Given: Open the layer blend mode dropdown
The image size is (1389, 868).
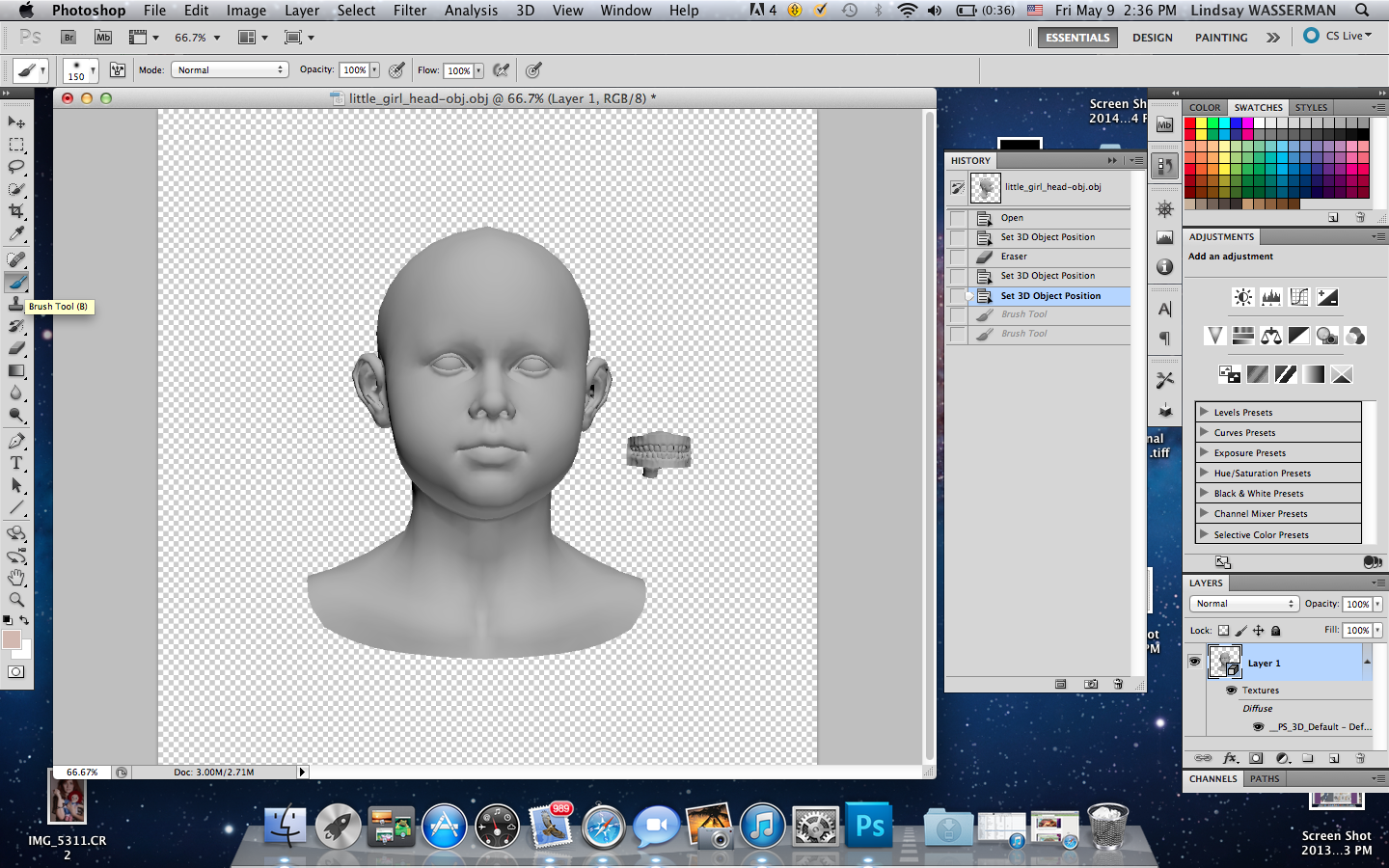Looking at the screenshot, I should tap(1243, 604).
